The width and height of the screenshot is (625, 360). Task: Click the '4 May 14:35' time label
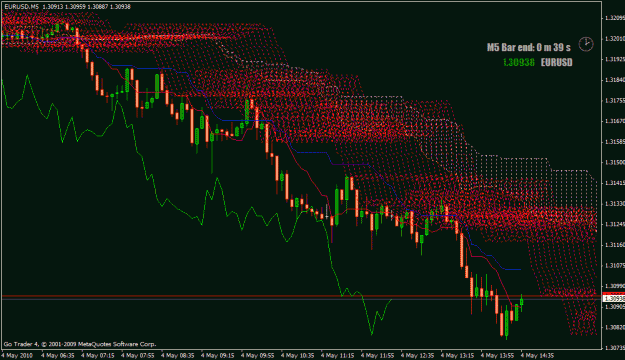tap(537, 355)
